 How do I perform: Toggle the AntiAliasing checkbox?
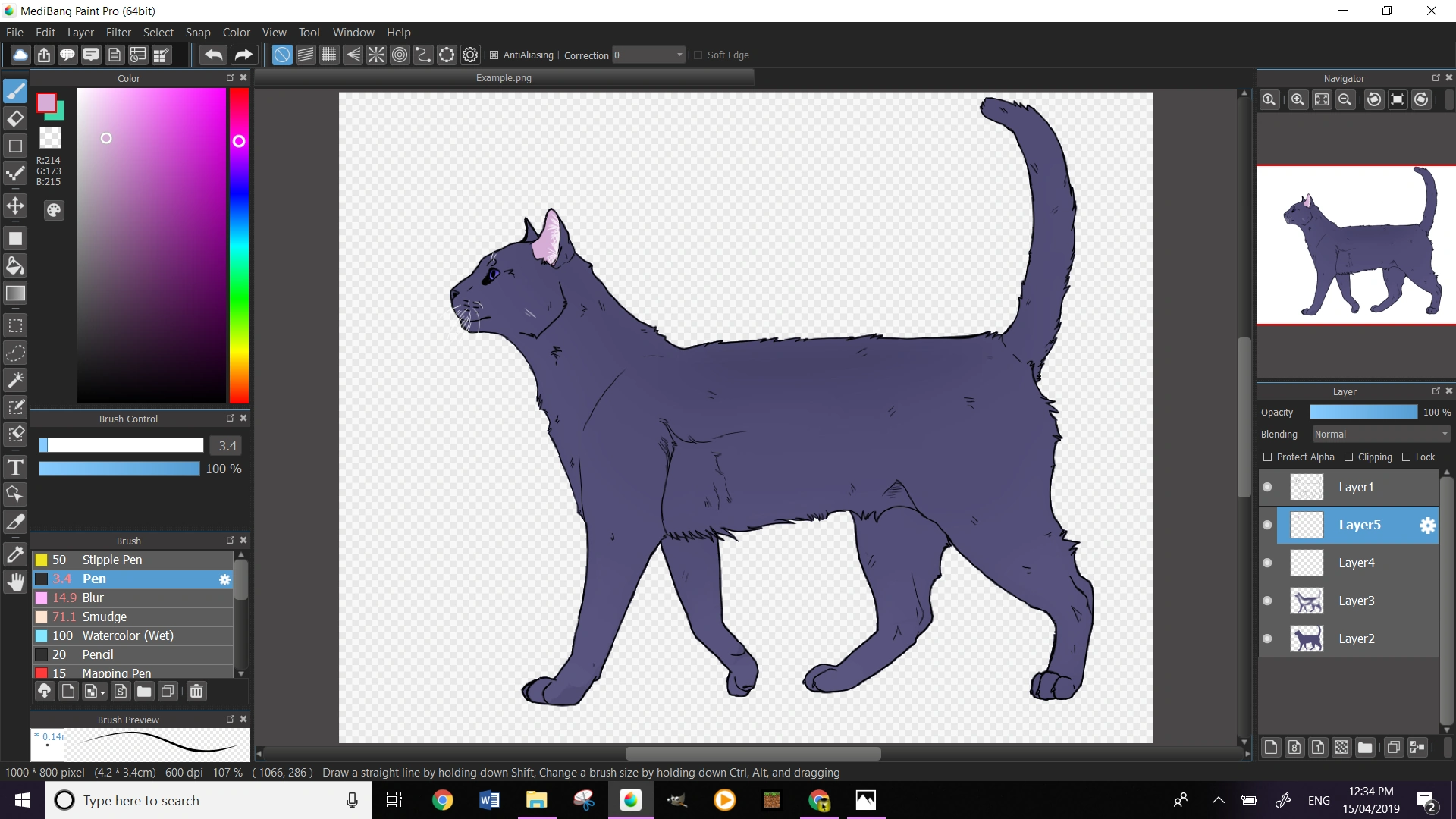pyautogui.click(x=494, y=55)
